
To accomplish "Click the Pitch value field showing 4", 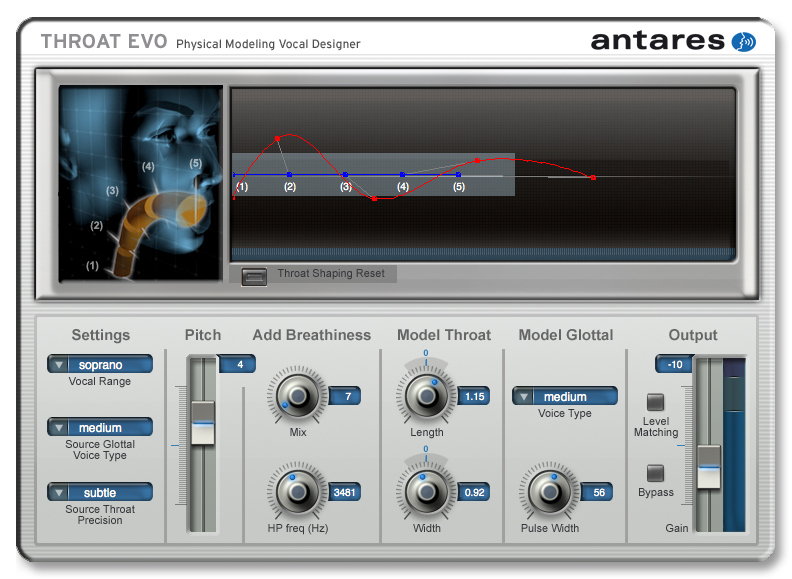I will [238, 365].
